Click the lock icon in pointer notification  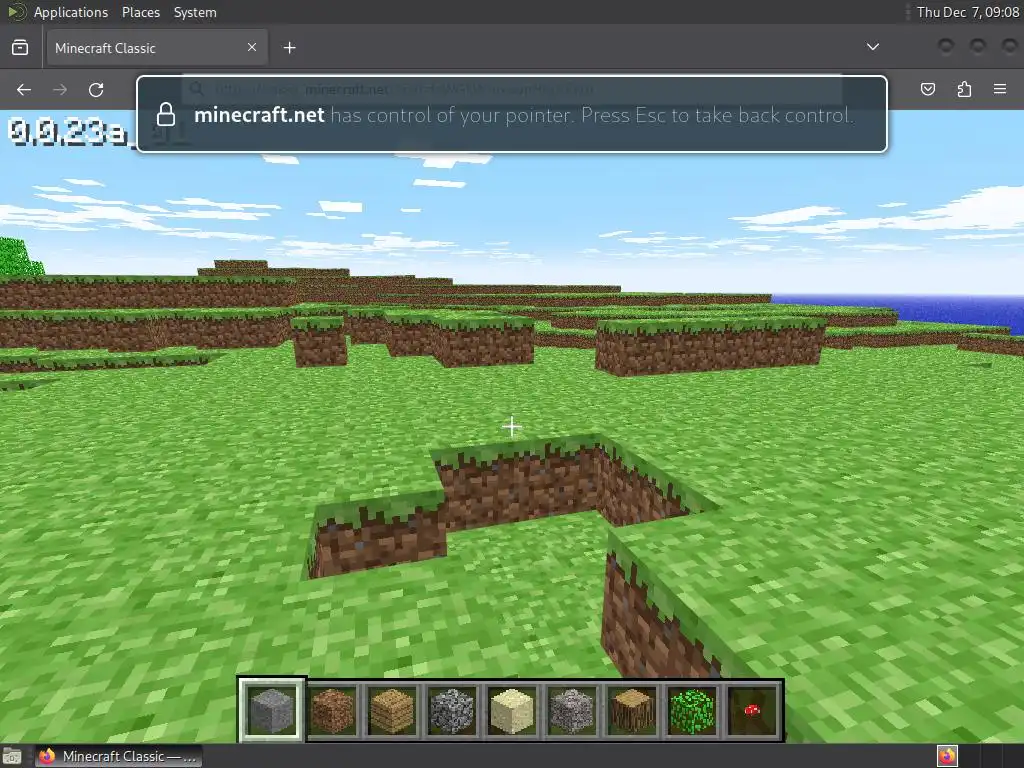[x=166, y=115]
